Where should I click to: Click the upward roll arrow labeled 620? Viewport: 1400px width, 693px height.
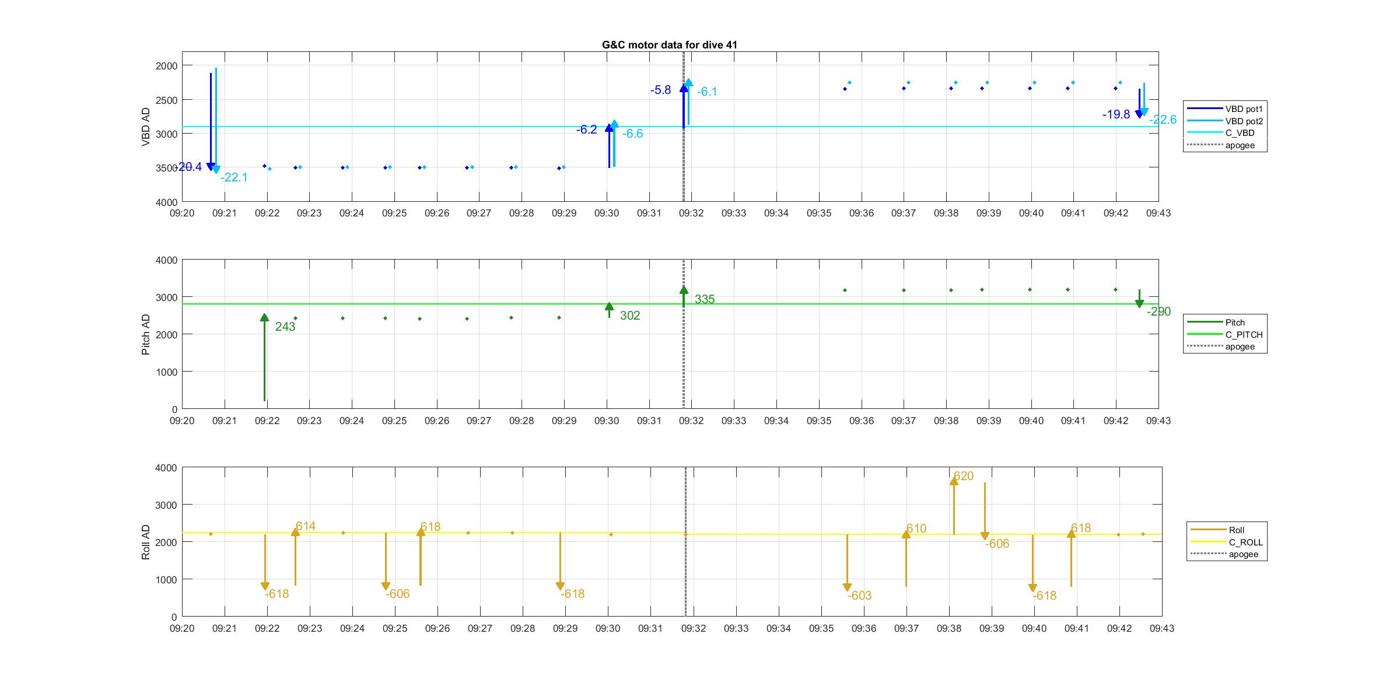954,505
